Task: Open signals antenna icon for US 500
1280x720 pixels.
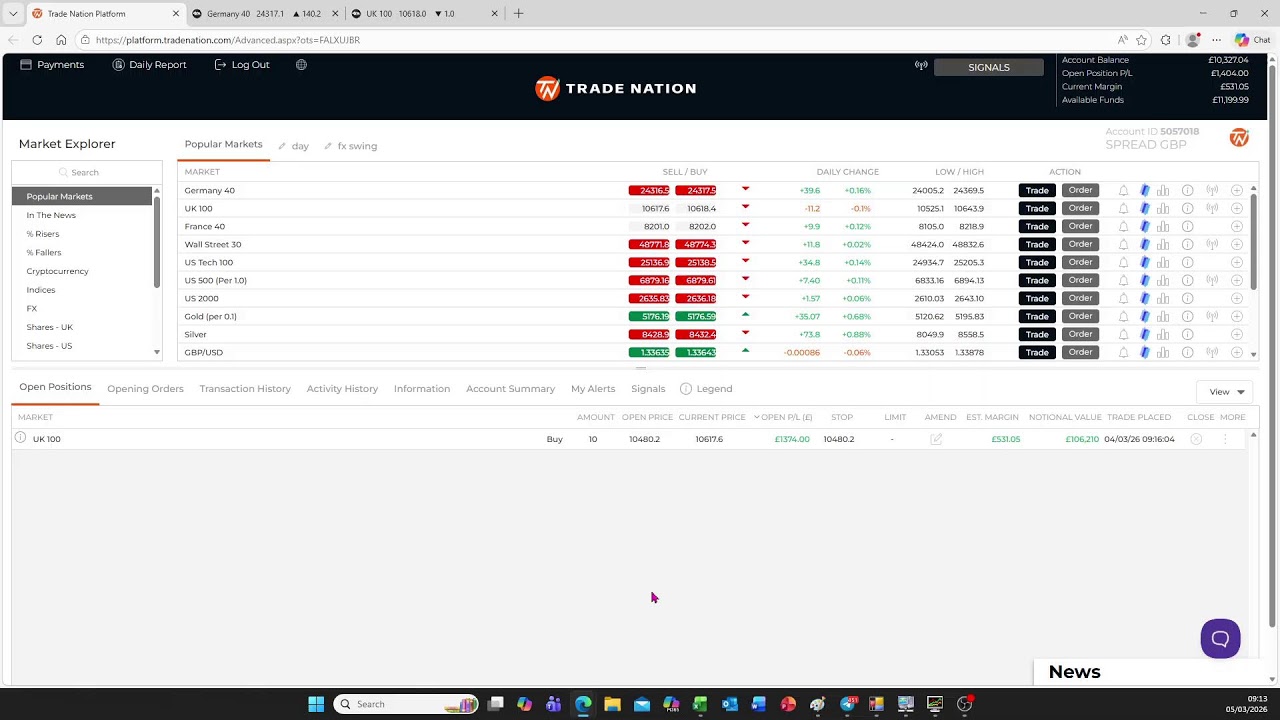Action: pyautogui.click(x=1212, y=280)
